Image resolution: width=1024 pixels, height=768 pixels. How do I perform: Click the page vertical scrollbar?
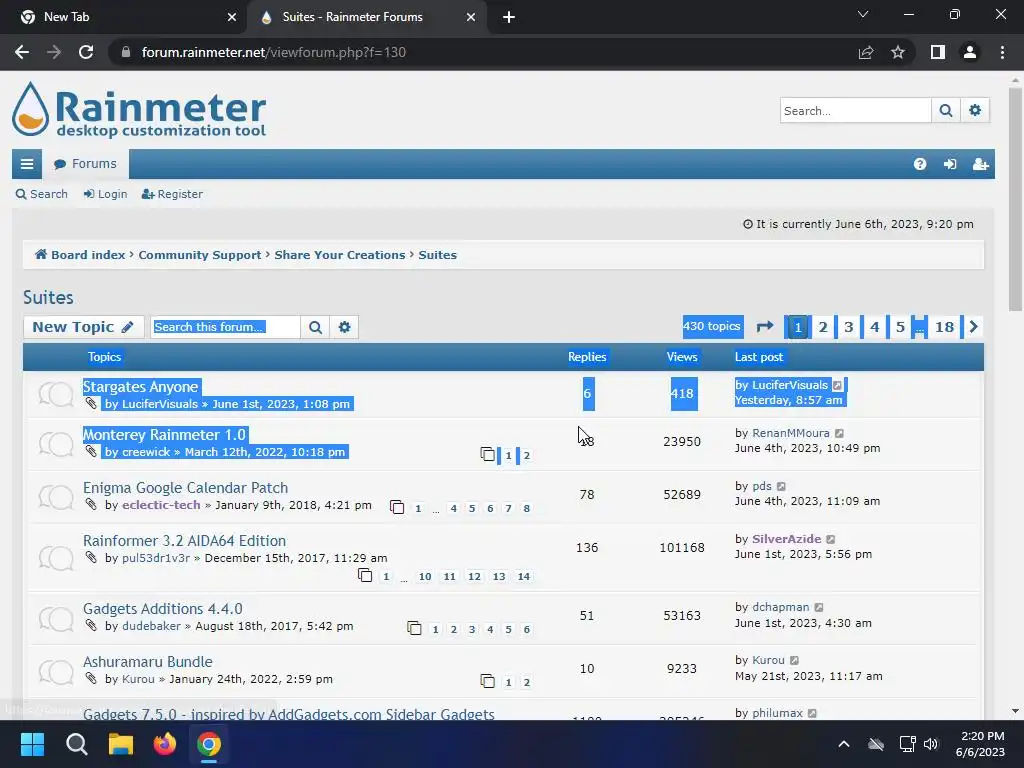1015,199
